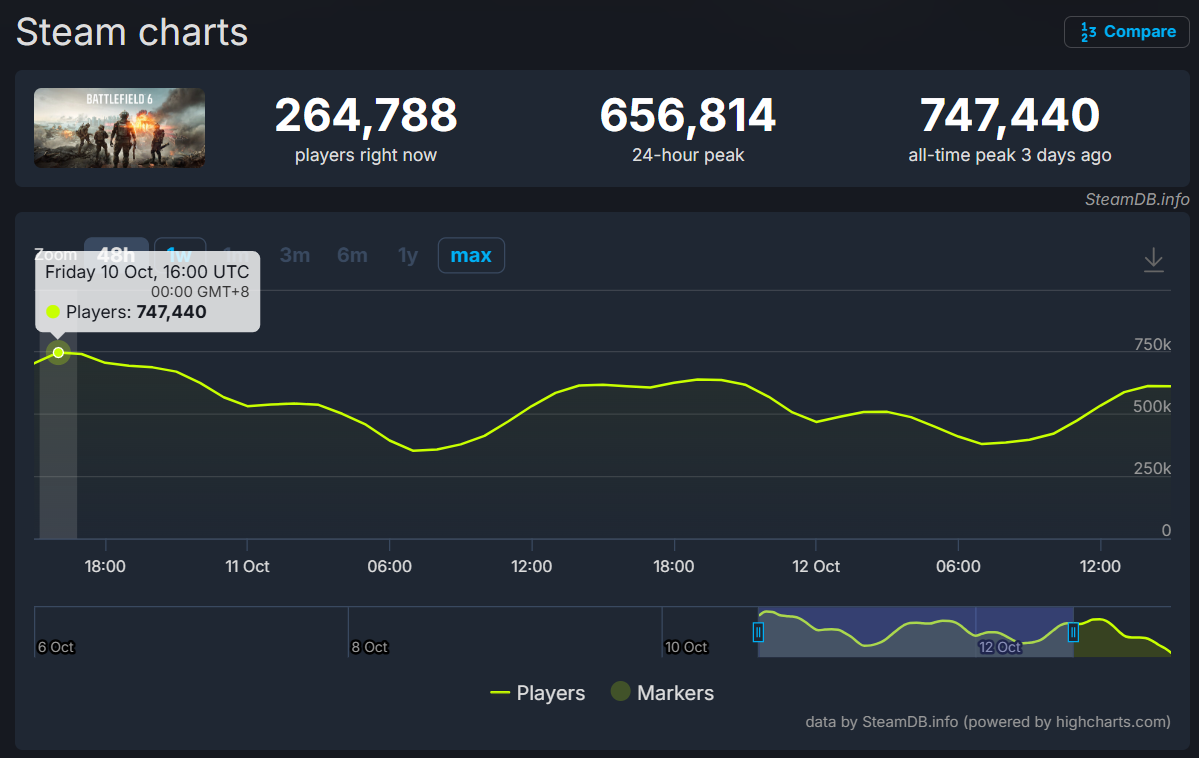Click the '6 Oct' navigator label
This screenshot has height=758, width=1199.
[x=56, y=647]
